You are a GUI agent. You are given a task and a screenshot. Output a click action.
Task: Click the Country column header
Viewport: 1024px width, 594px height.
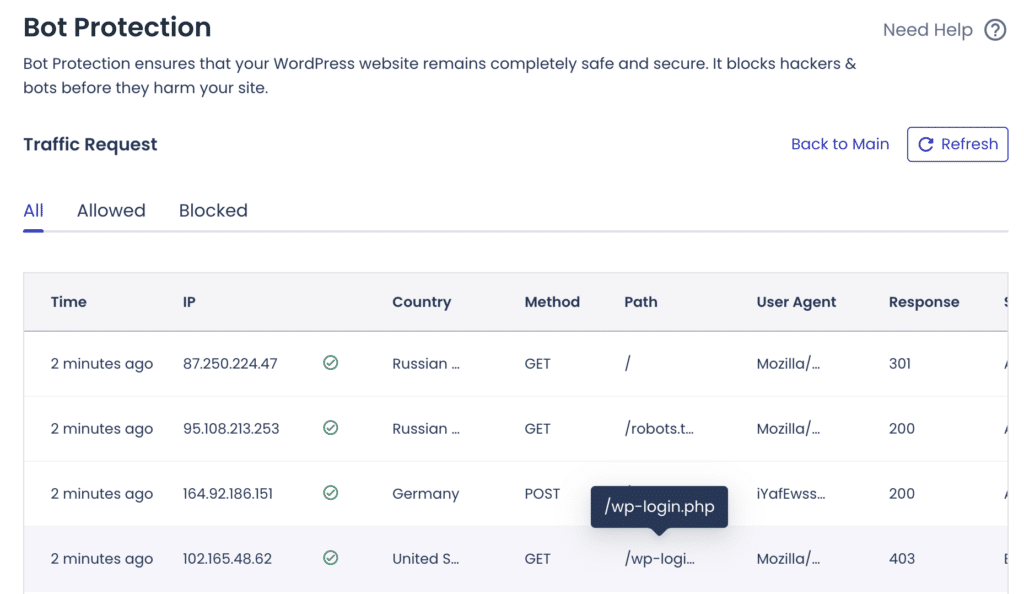point(421,302)
